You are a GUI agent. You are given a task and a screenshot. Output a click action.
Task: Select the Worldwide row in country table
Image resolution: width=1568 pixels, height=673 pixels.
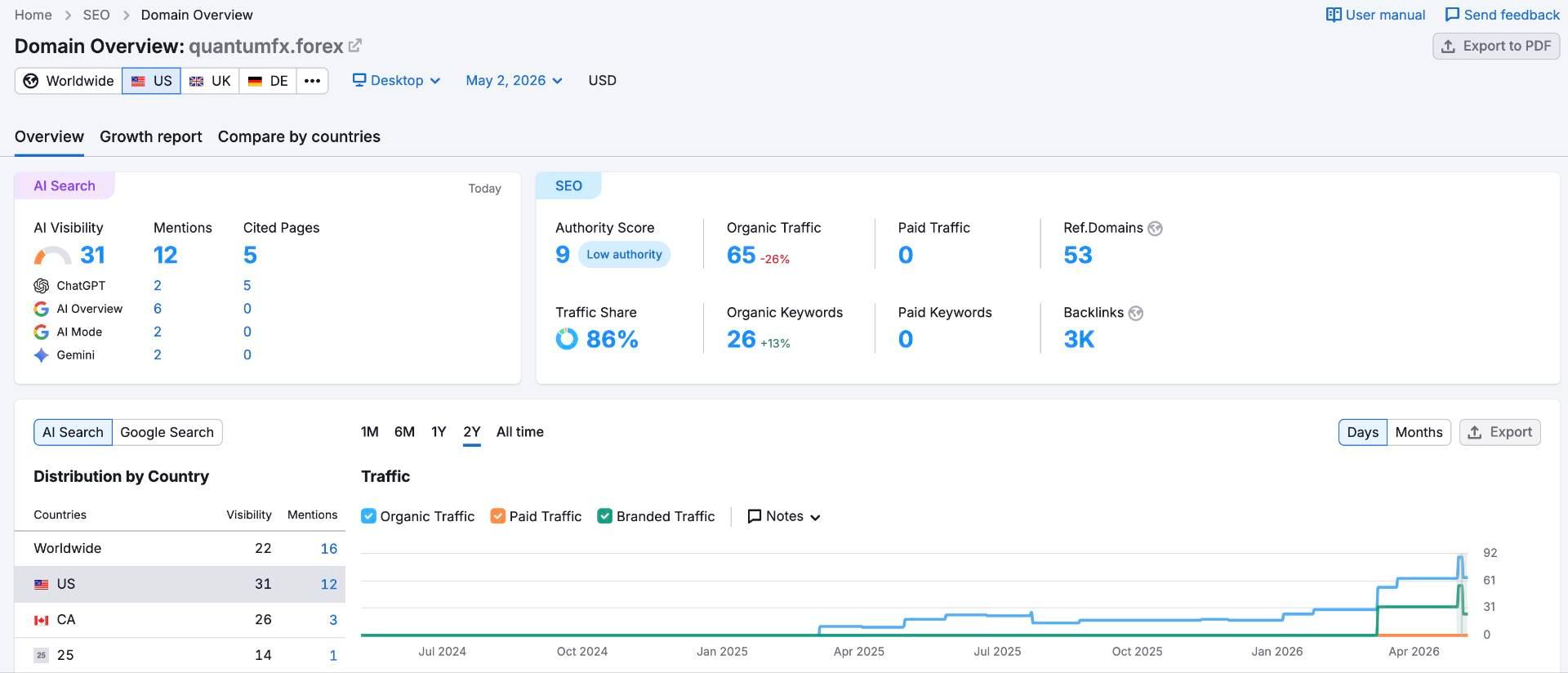coord(180,549)
